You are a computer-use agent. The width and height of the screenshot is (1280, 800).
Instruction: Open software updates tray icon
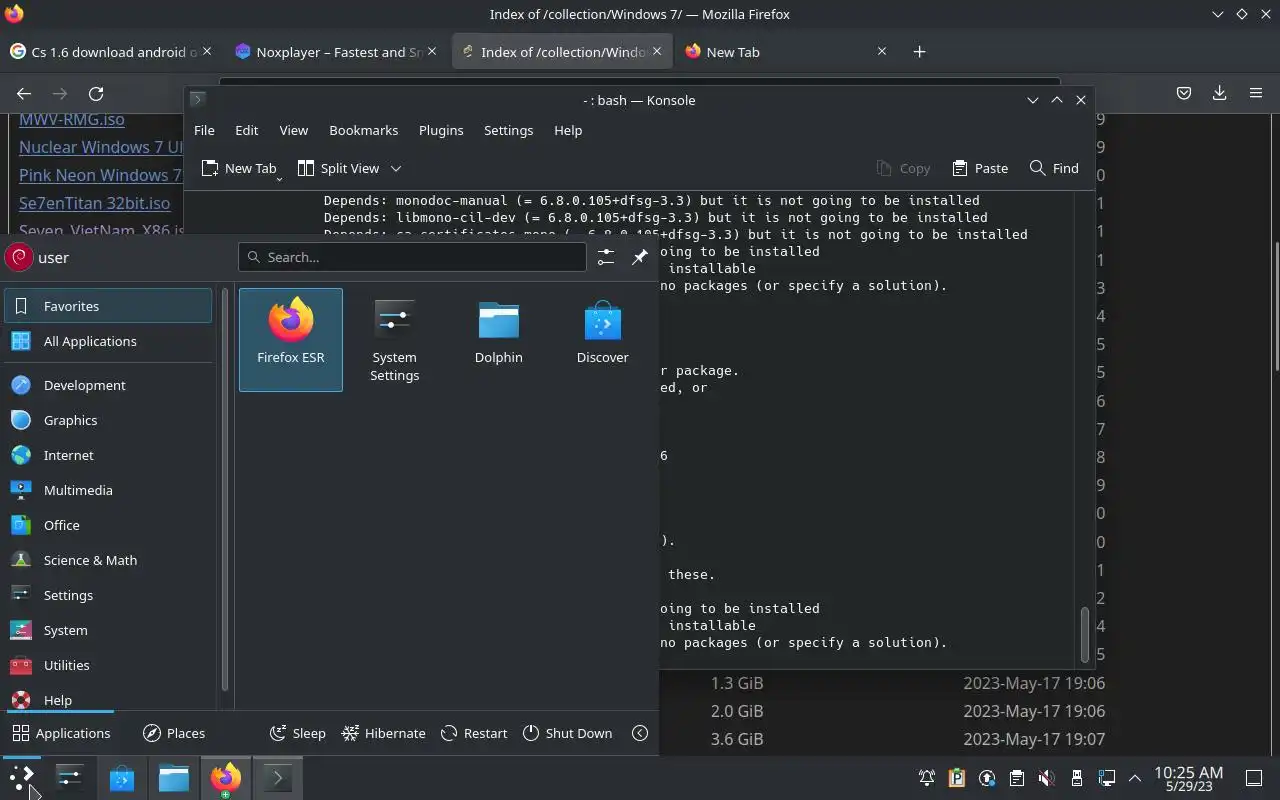tap(987, 778)
